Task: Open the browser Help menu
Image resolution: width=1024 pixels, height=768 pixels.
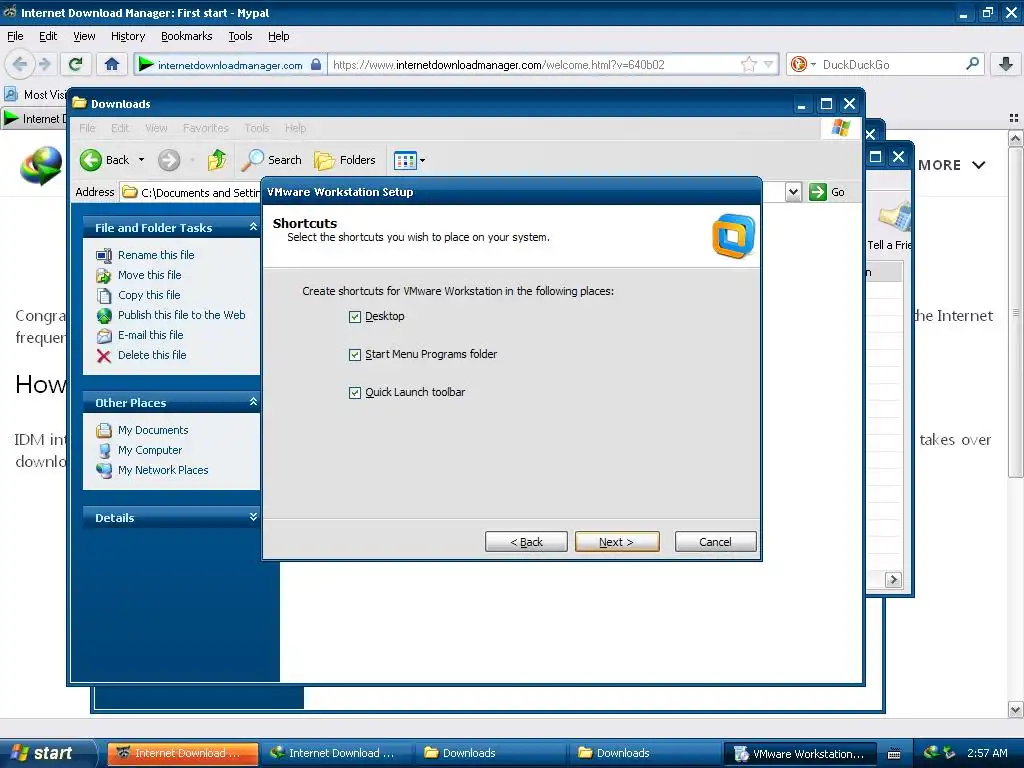Action: coord(278,36)
